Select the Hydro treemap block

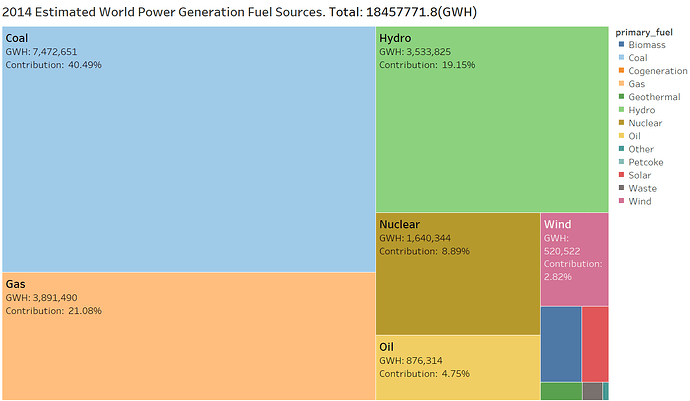(x=492, y=119)
